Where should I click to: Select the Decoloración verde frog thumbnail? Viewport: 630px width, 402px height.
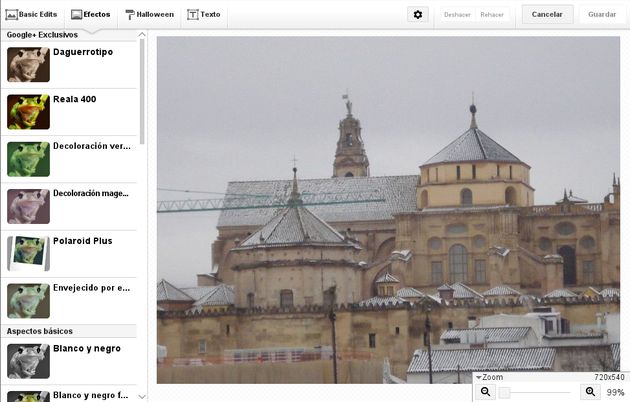29,159
